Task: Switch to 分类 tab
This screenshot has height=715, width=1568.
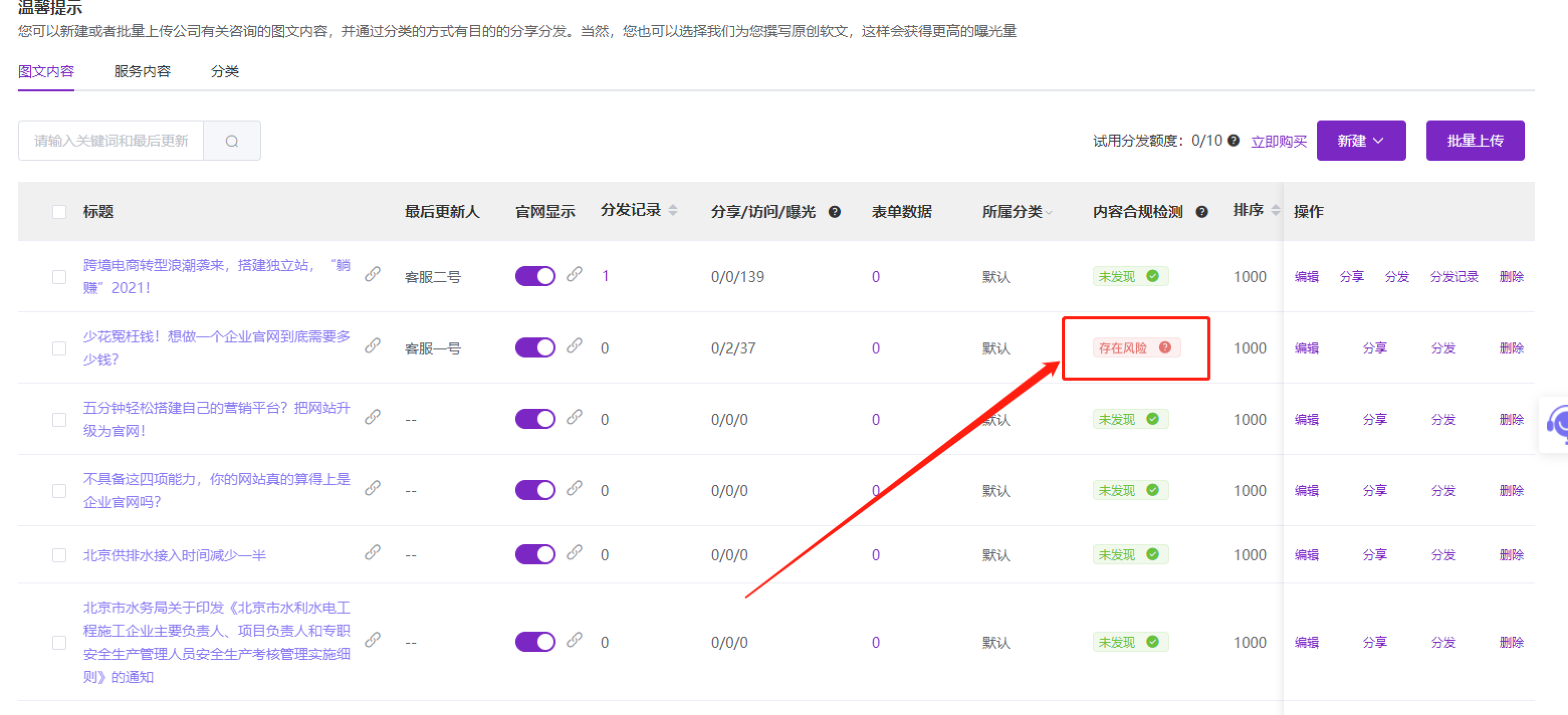Action: click(x=225, y=71)
